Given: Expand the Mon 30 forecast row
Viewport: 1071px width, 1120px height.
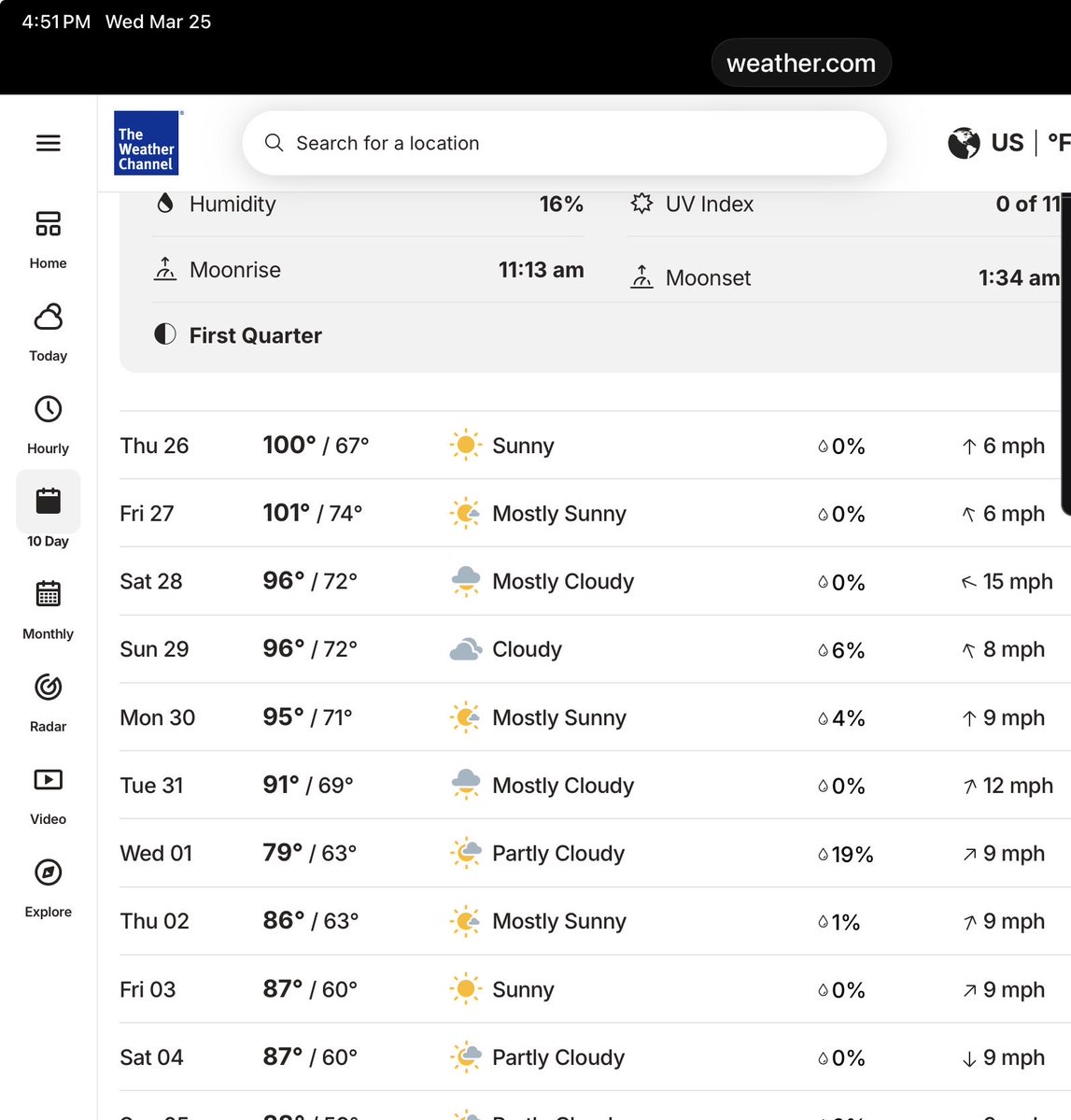Looking at the screenshot, I should 594,716.
